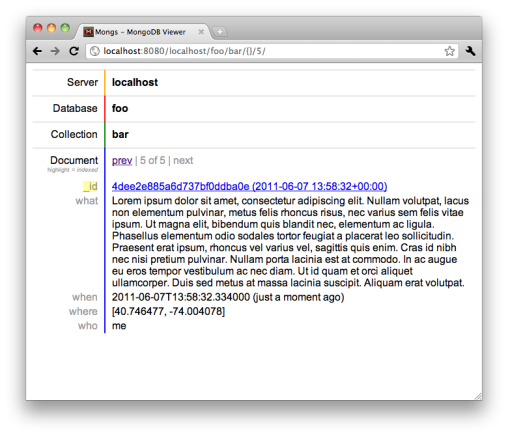The width and height of the screenshot is (508, 436).
Task: Reload the page with the refresh icon
Action: tap(74, 51)
